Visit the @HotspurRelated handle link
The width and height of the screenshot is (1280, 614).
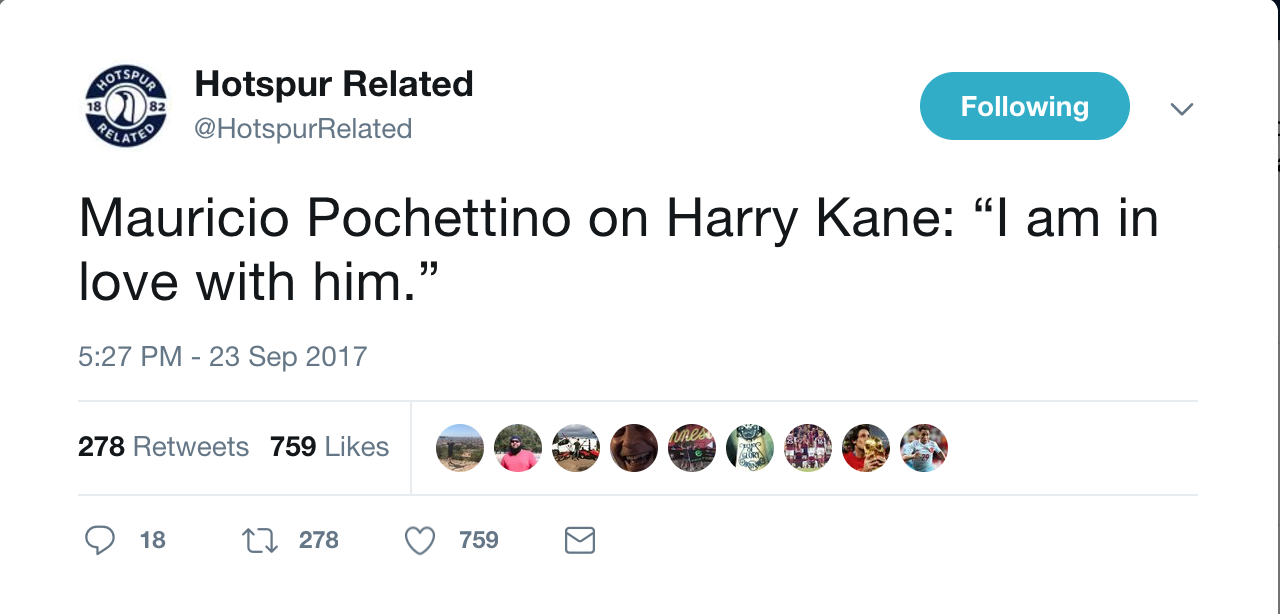click(x=303, y=129)
